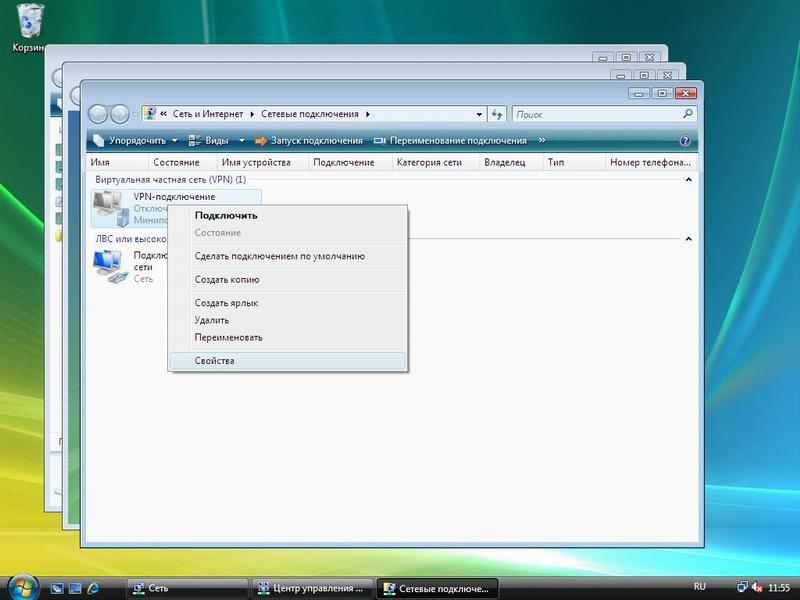Choose Подключить in context menu
Screen dimensions: 800x600
coord(288,215)
